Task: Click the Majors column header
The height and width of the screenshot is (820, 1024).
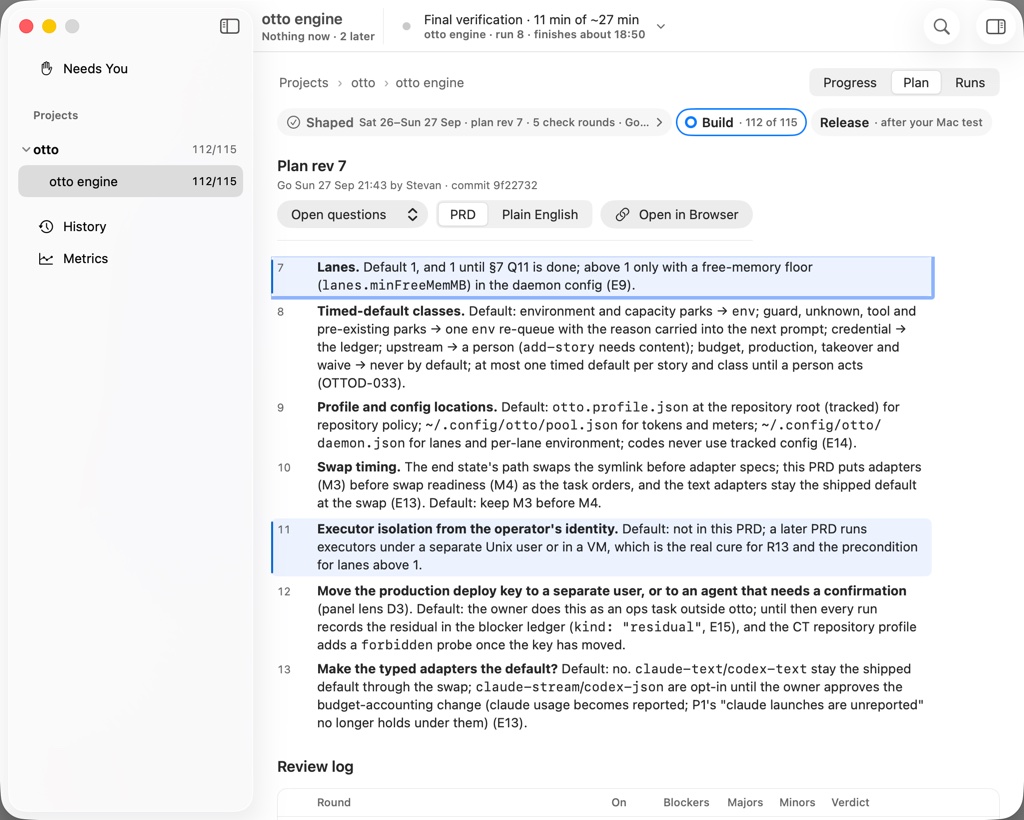Action: click(x=744, y=802)
